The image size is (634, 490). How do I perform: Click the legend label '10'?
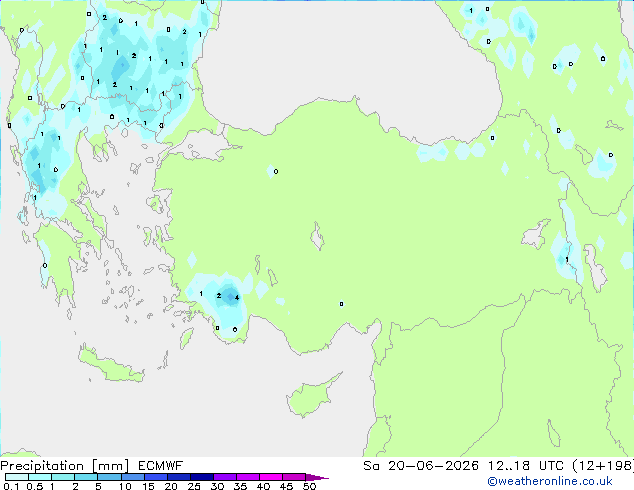coord(125,486)
